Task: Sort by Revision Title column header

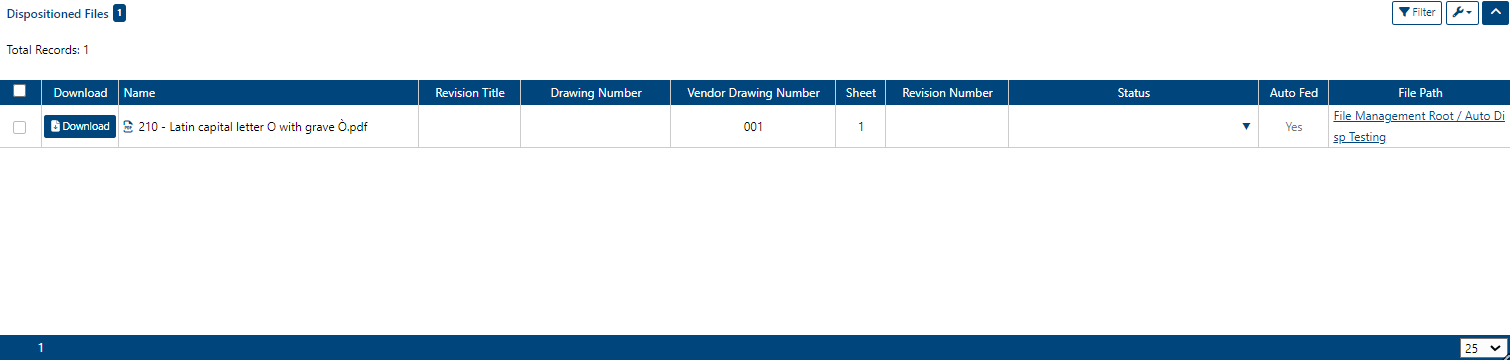Action: pyautogui.click(x=470, y=93)
